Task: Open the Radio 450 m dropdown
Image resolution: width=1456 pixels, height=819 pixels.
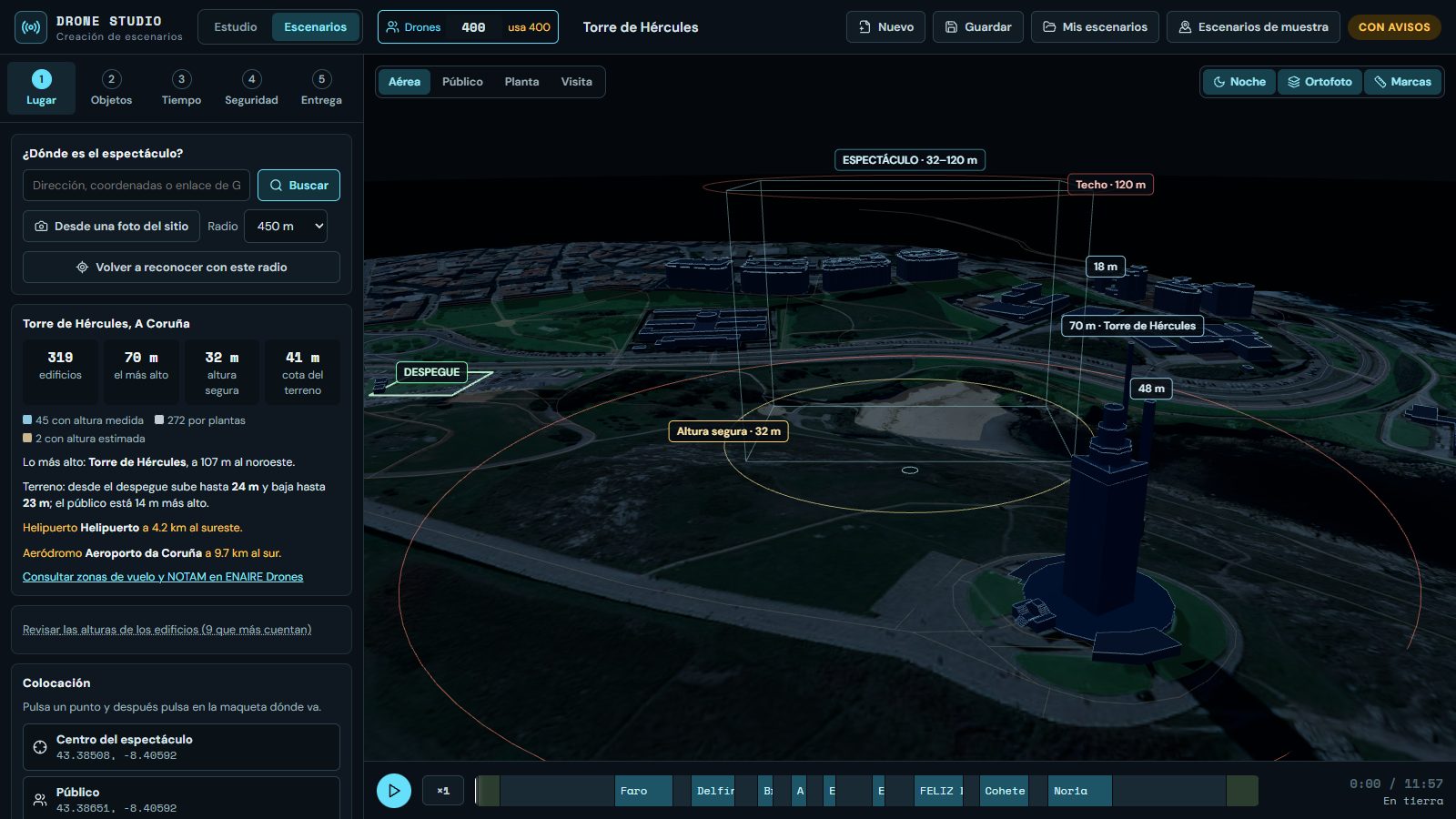Action: (286, 227)
